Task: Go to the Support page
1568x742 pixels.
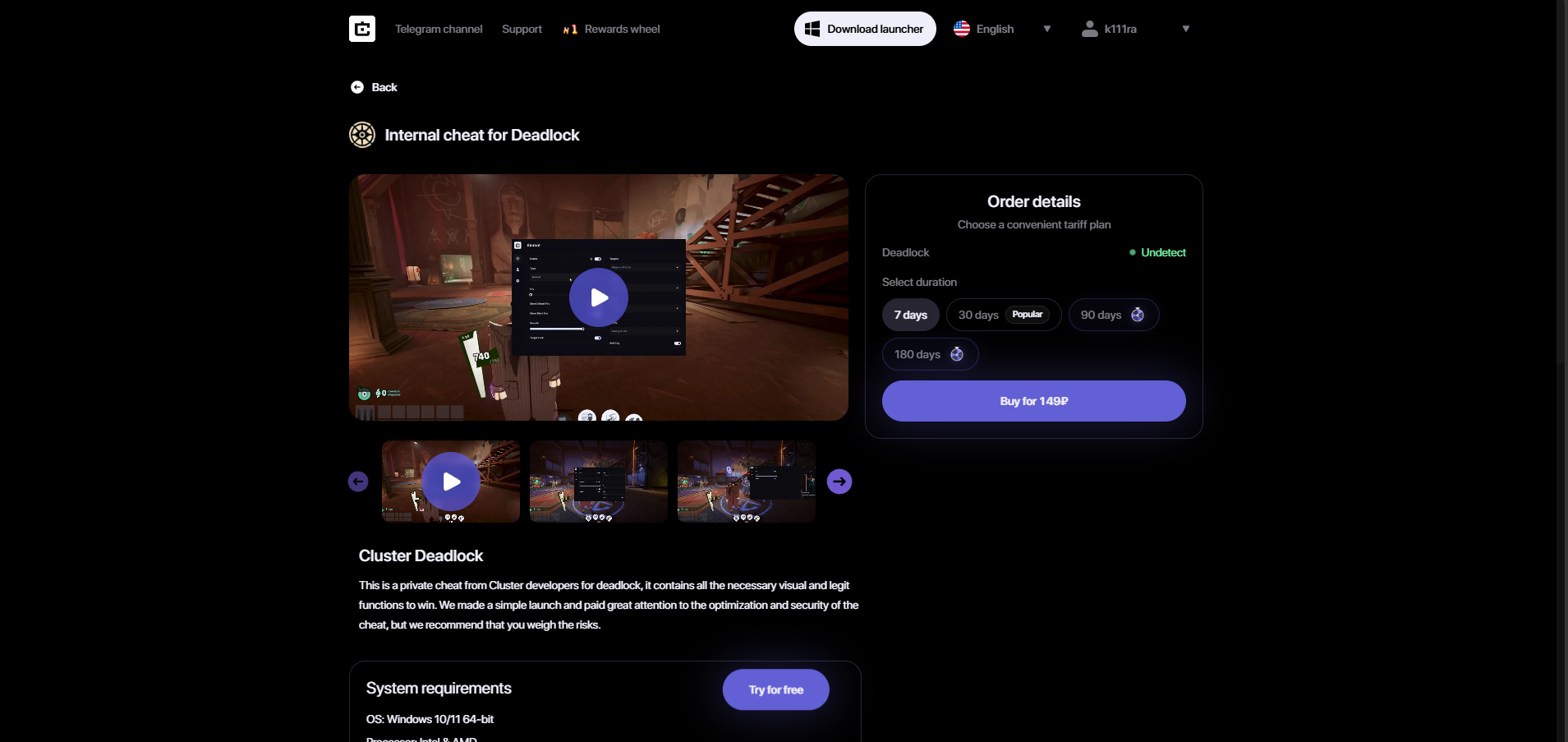Action: coord(522,29)
